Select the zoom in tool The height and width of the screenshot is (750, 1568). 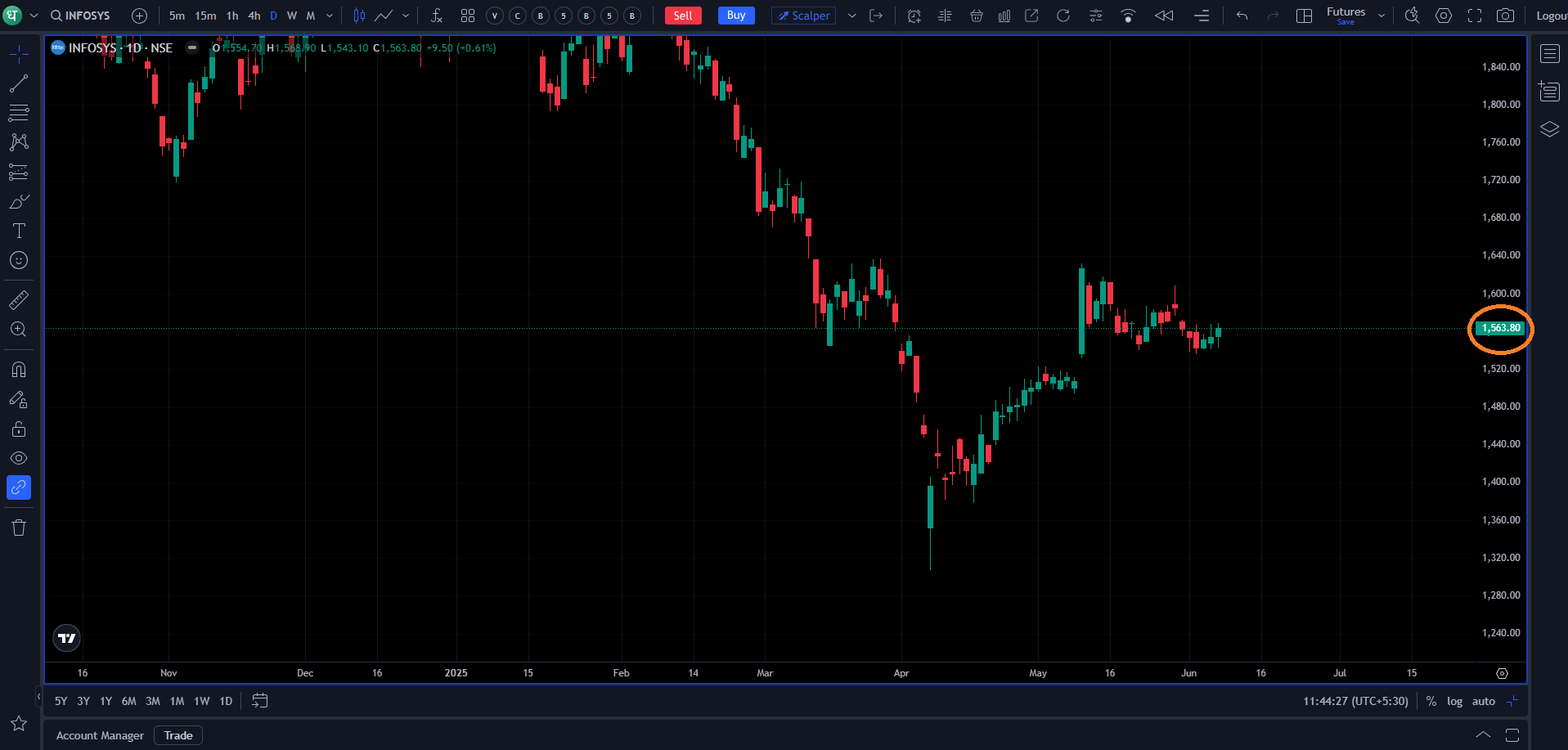[x=19, y=330]
